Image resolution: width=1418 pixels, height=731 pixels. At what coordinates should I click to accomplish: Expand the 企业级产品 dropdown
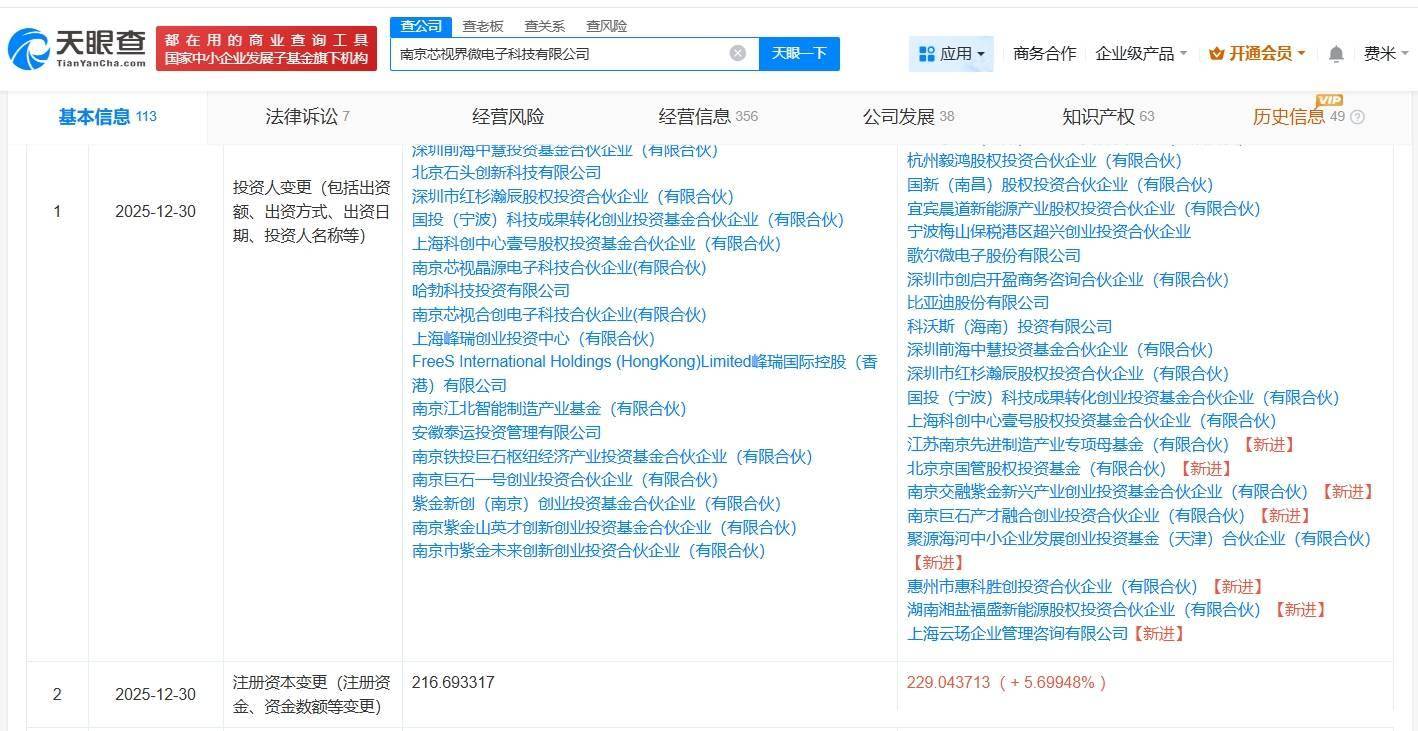[1184, 54]
